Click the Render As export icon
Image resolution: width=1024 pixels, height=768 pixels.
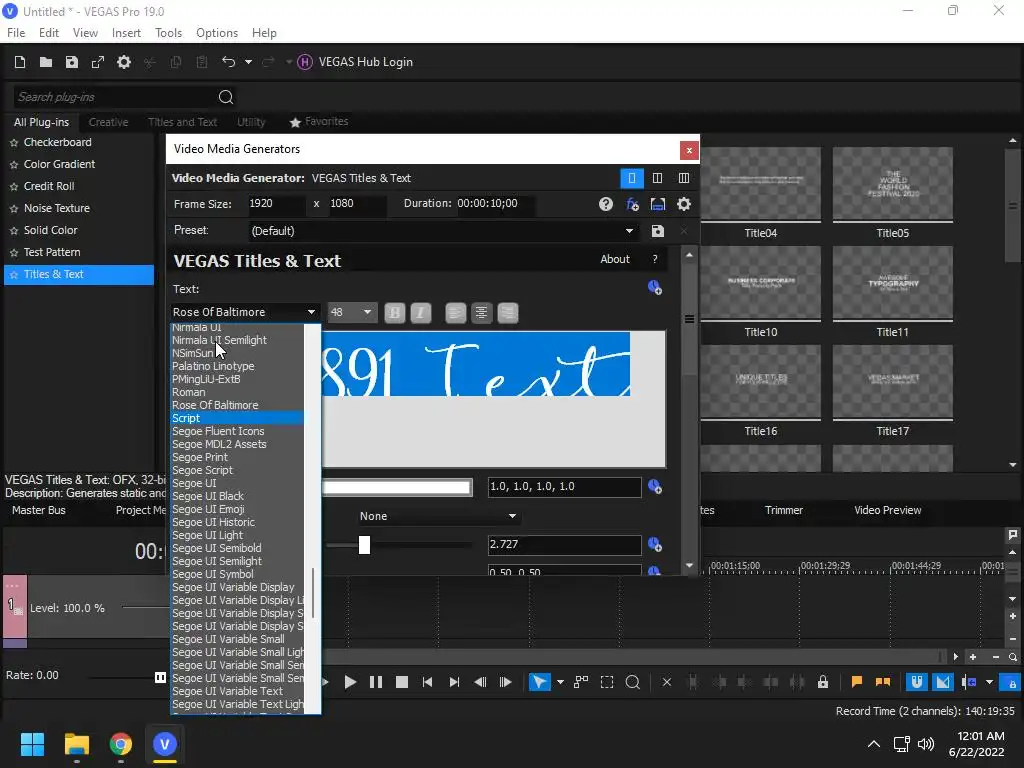pos(98,62)
